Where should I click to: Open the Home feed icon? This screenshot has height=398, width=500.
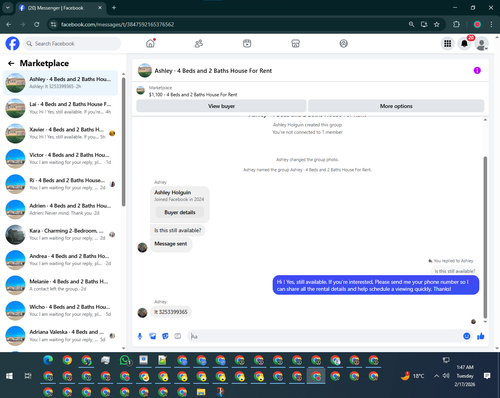tap(150, 43)
